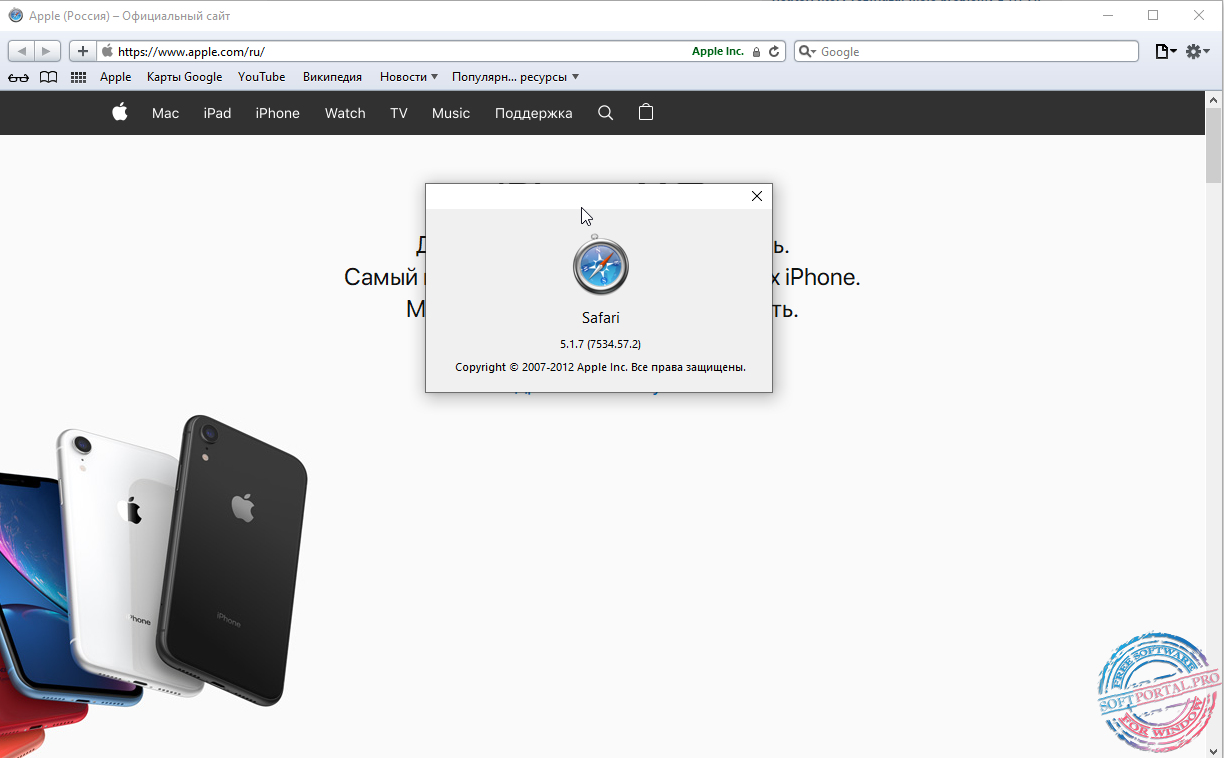Go forward with the Forward arrow button
The width and height of the screenshot is (1224, 758).
[x=47, y=51]
